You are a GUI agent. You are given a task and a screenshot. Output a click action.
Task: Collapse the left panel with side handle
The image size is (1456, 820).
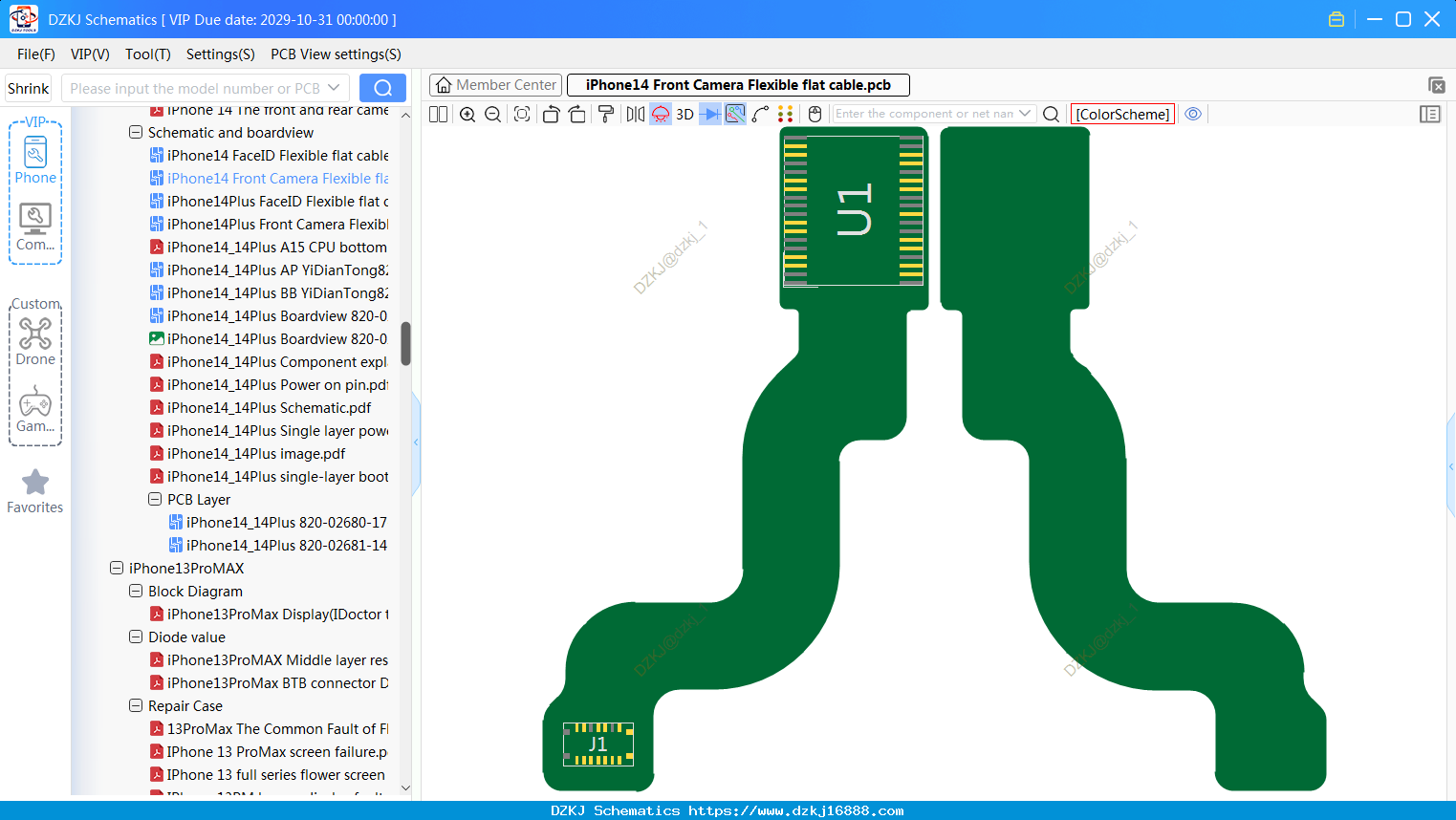pyautogui.click(x=416, y=442)
